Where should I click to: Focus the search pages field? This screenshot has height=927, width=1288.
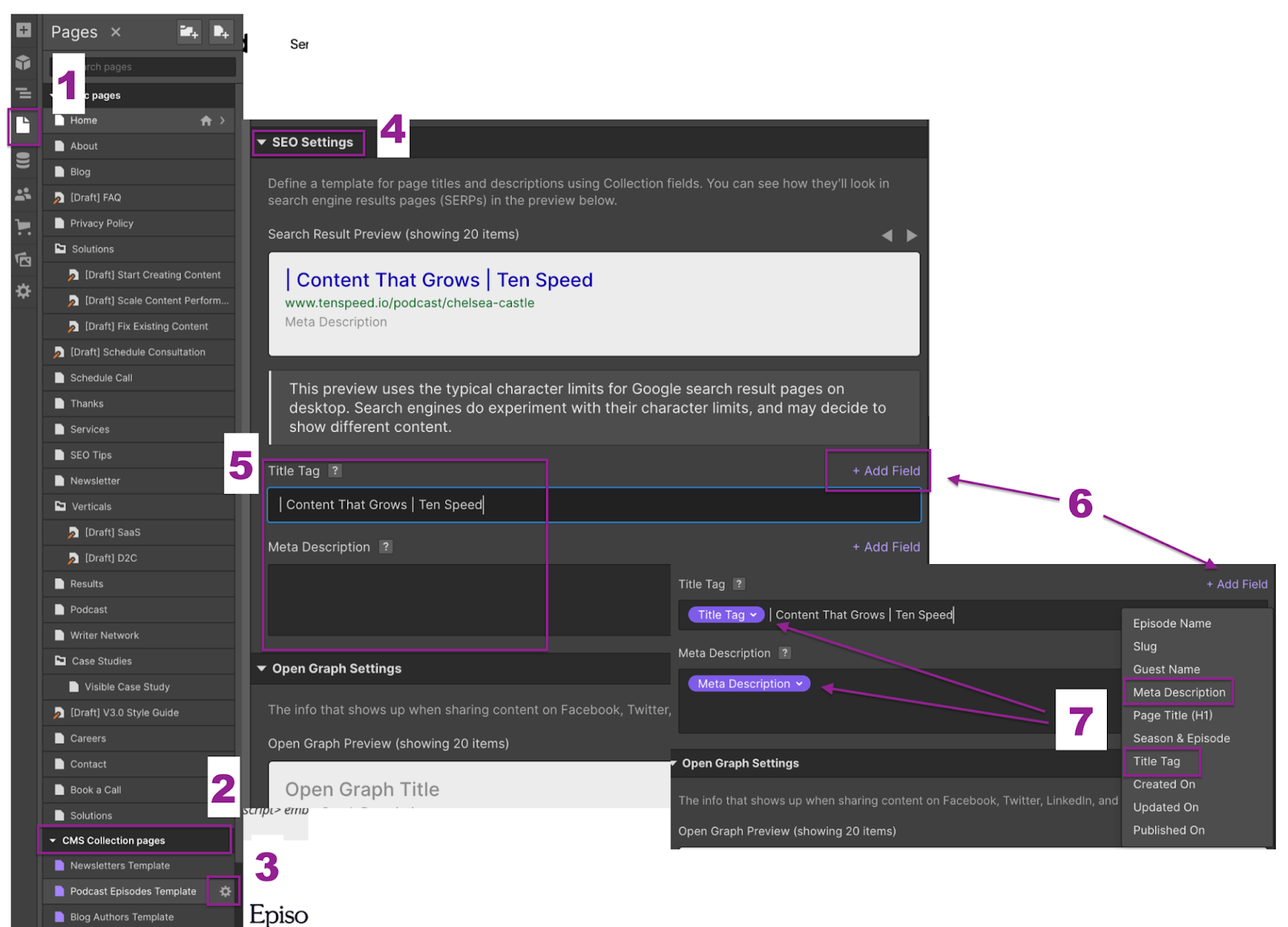pyautogui.click(x=143, y=67)
